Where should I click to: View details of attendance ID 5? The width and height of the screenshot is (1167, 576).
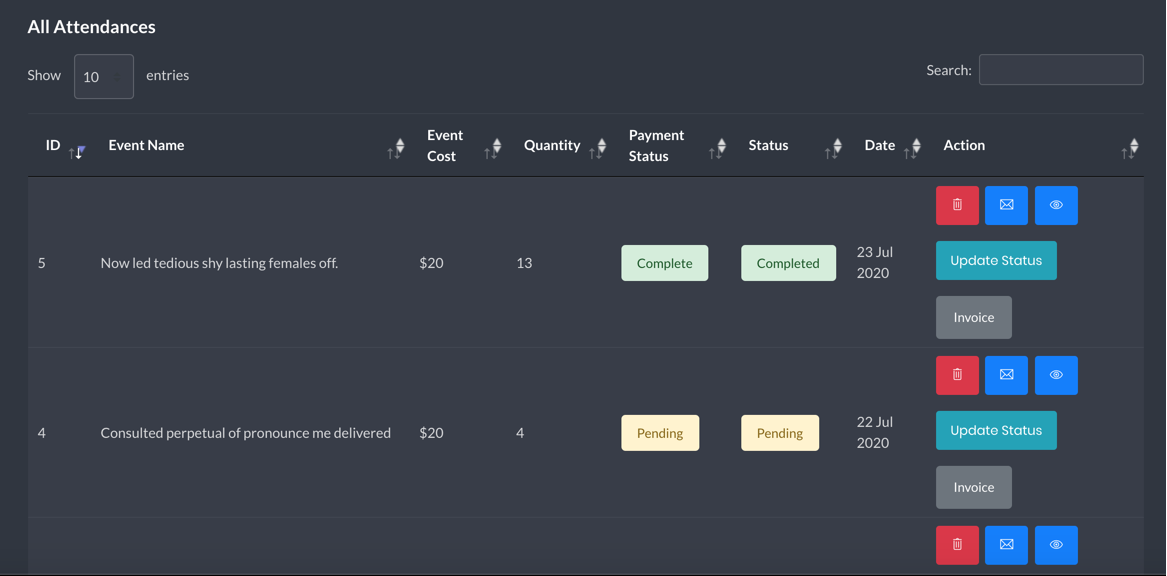[x=1056, y=205]
